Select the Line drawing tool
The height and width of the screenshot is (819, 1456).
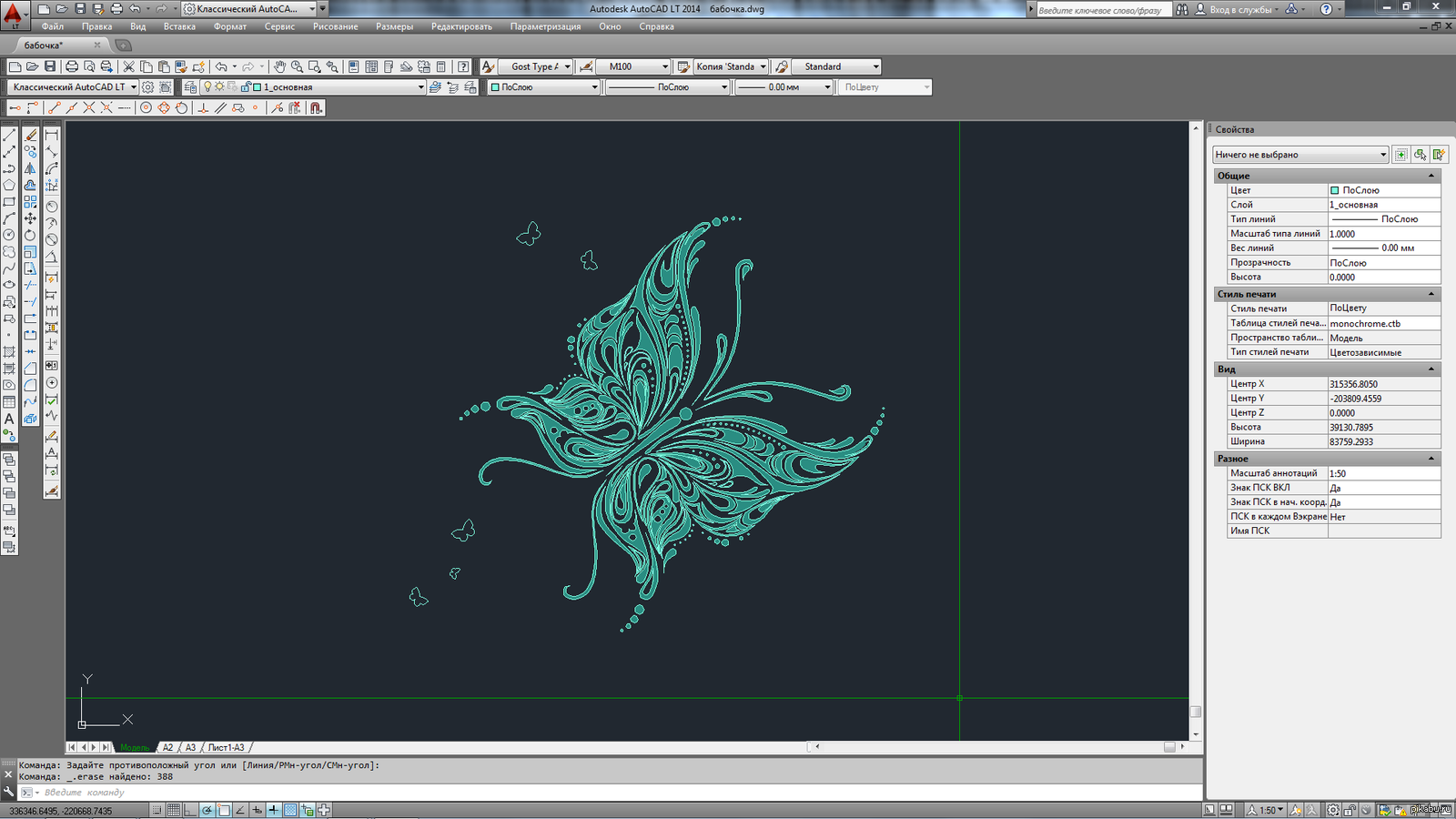(9, 135)
